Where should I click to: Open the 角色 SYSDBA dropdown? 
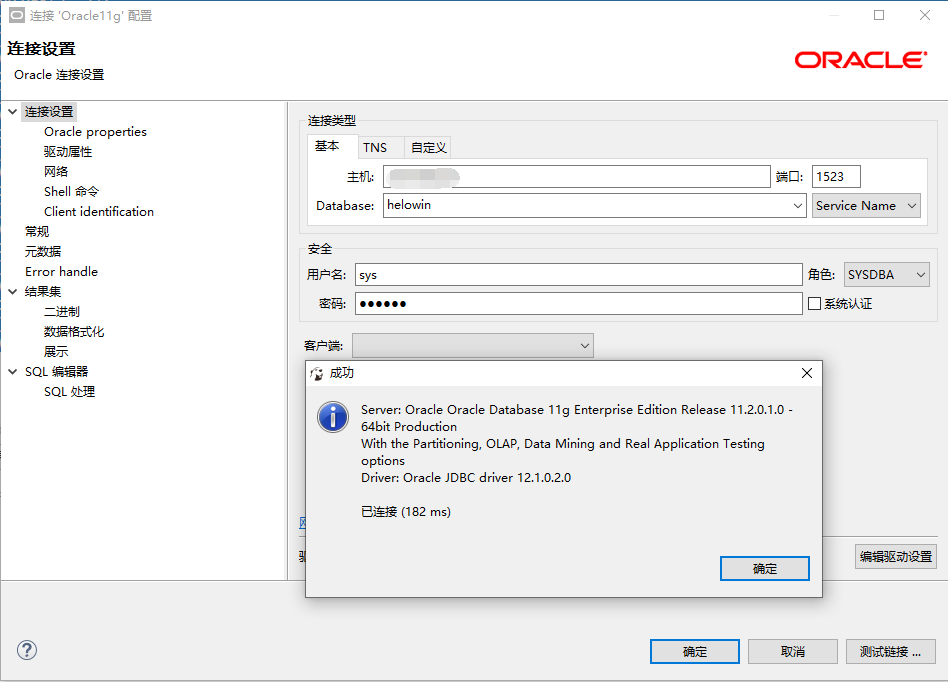(920, 274)
